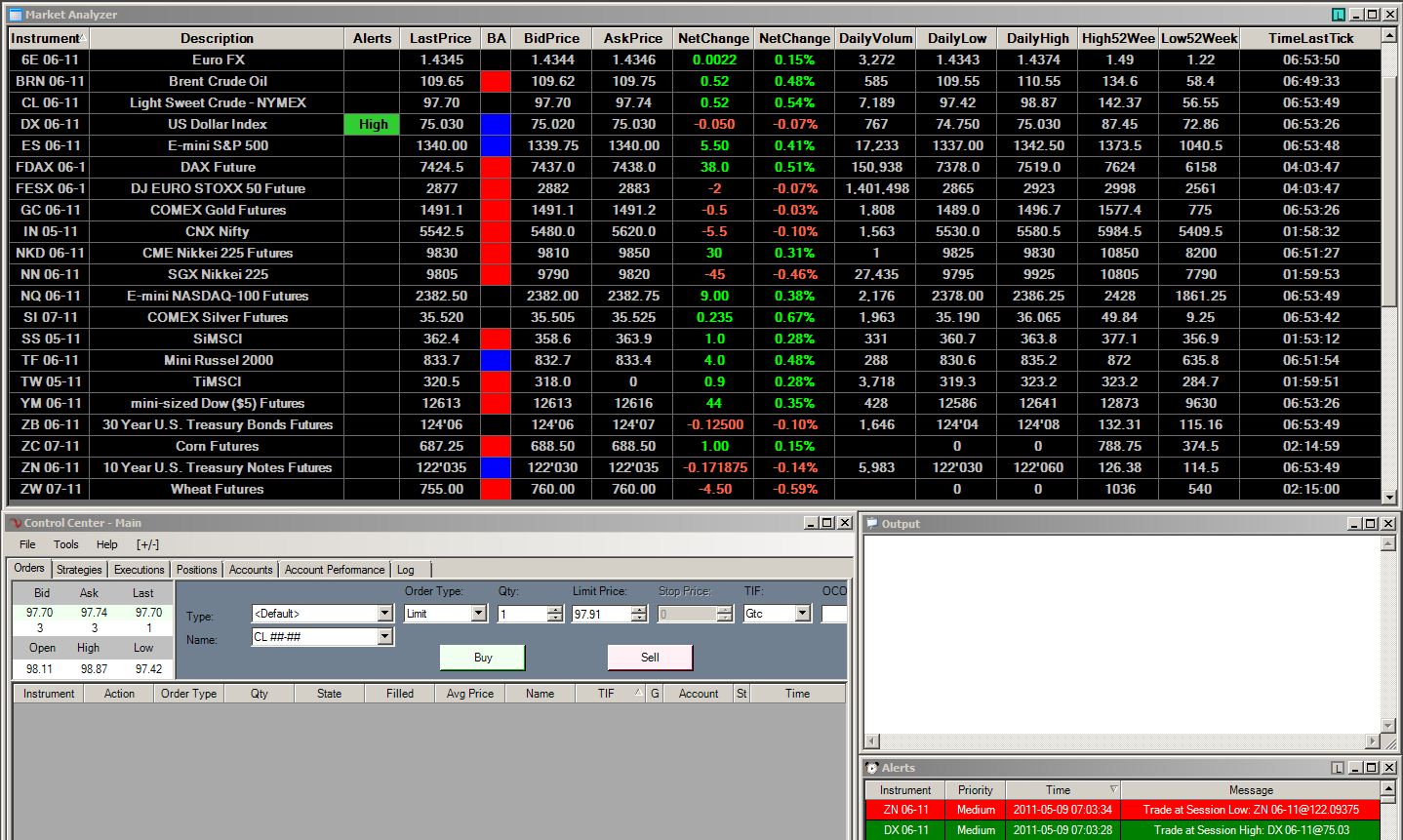Click the blue BA cell in the US Dollar Index row
Image resolution: width=1403 pixels, height=840 pixels.
[x=496, y=124]
